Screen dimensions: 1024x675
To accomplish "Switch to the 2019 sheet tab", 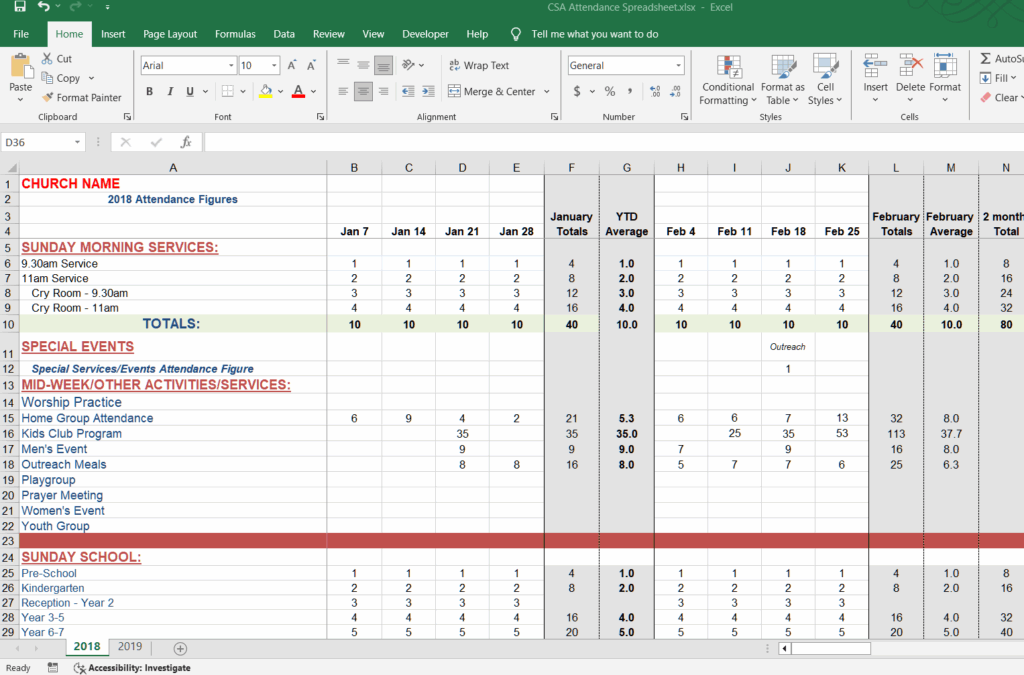I will click(x=130, y=647).
